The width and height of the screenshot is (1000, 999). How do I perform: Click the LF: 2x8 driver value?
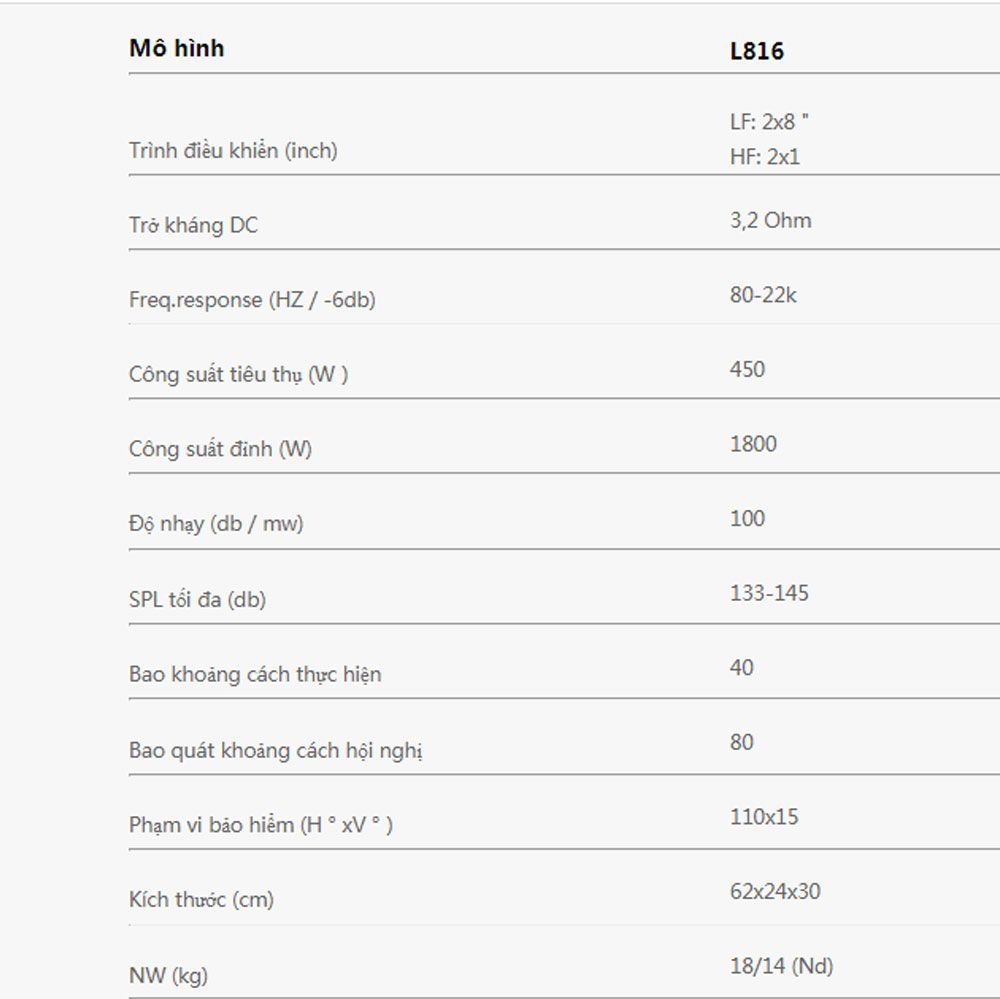pyautogui.click(x=769, y=121)
